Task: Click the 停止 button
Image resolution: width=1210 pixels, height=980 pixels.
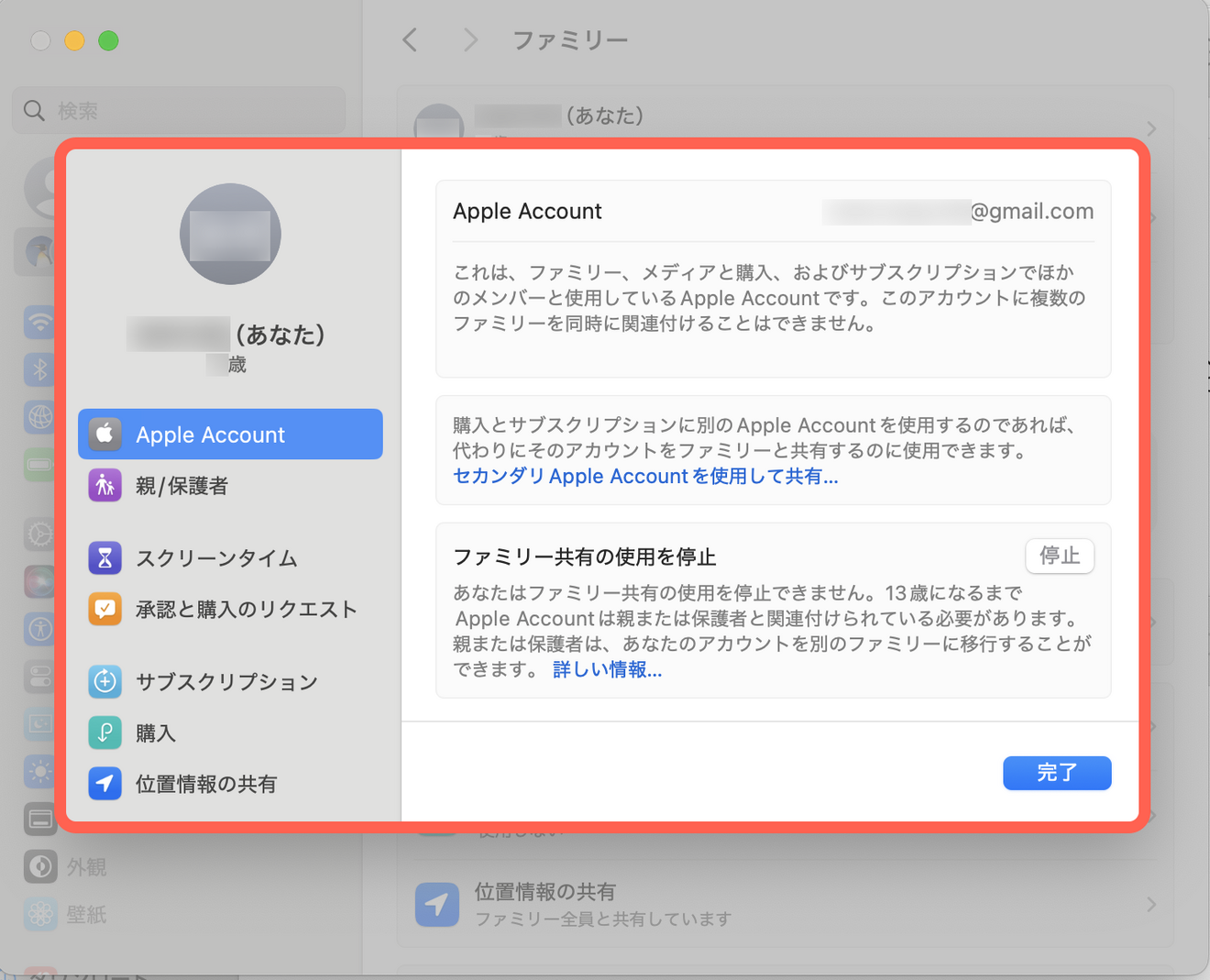Action: pos(1060,556)
